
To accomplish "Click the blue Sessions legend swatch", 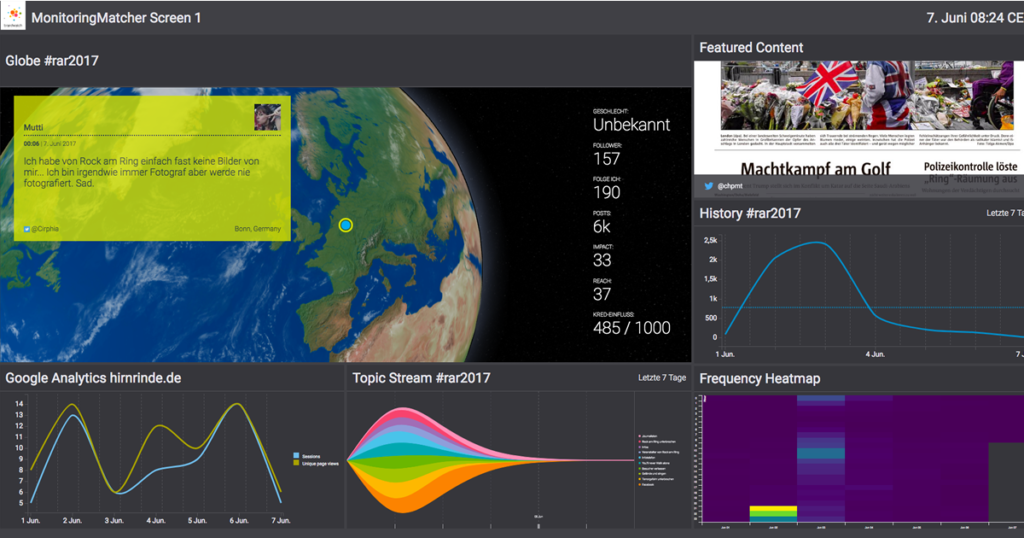I will 297,456.
